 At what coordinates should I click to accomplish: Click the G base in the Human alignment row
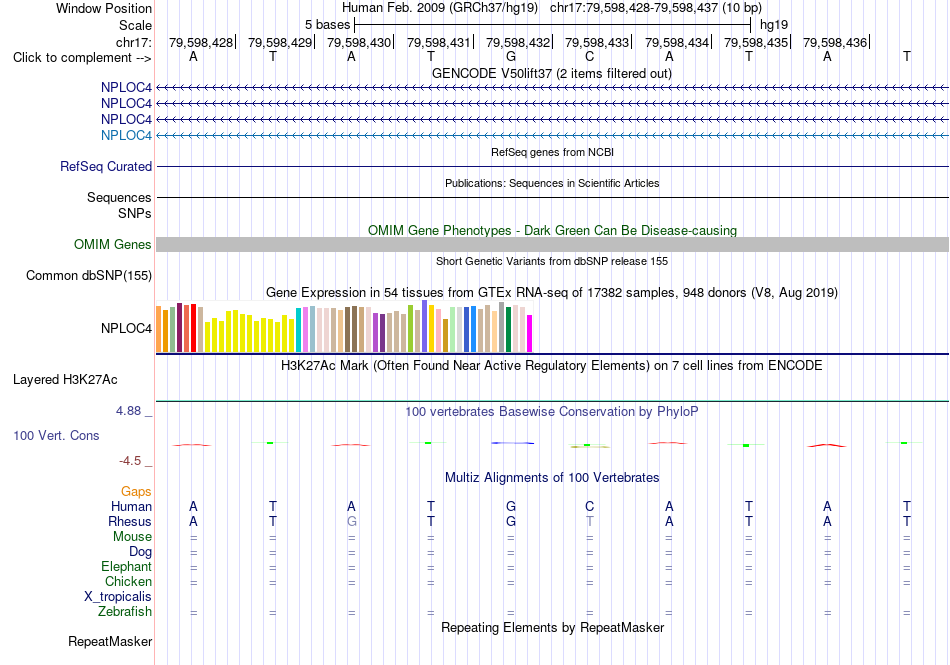coord(511,506)
